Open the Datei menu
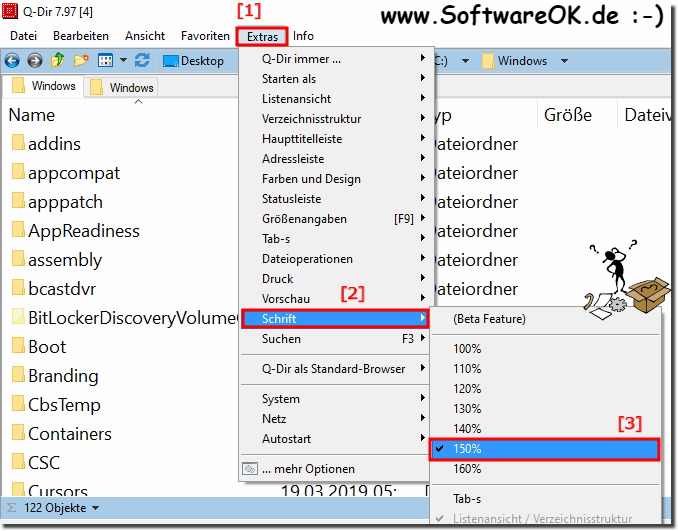Viewport: 678px width, 531px height. (x=23, y=36)
